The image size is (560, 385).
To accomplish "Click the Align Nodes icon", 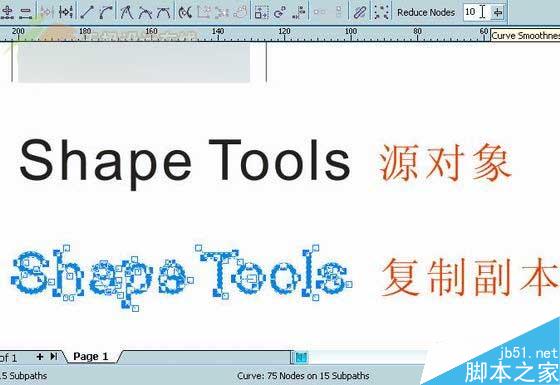I will click(x=298, y=12).
